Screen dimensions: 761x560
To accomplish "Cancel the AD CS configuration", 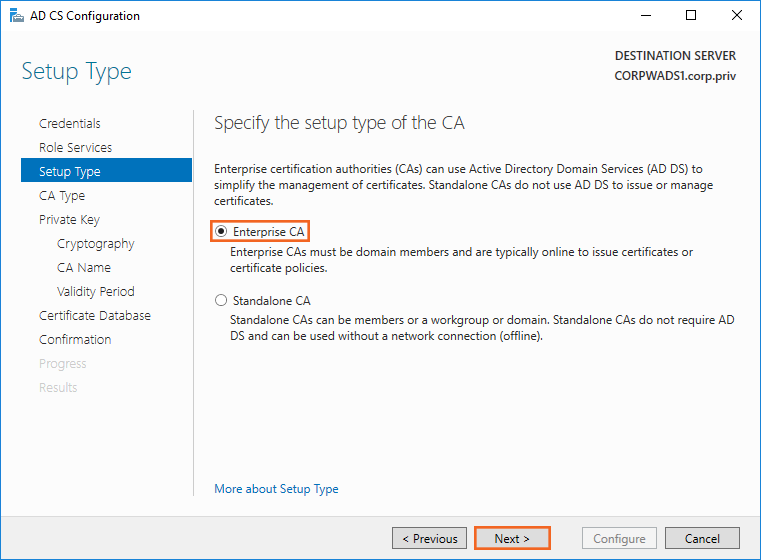I will pyautogui.click(x=702, y=538).
